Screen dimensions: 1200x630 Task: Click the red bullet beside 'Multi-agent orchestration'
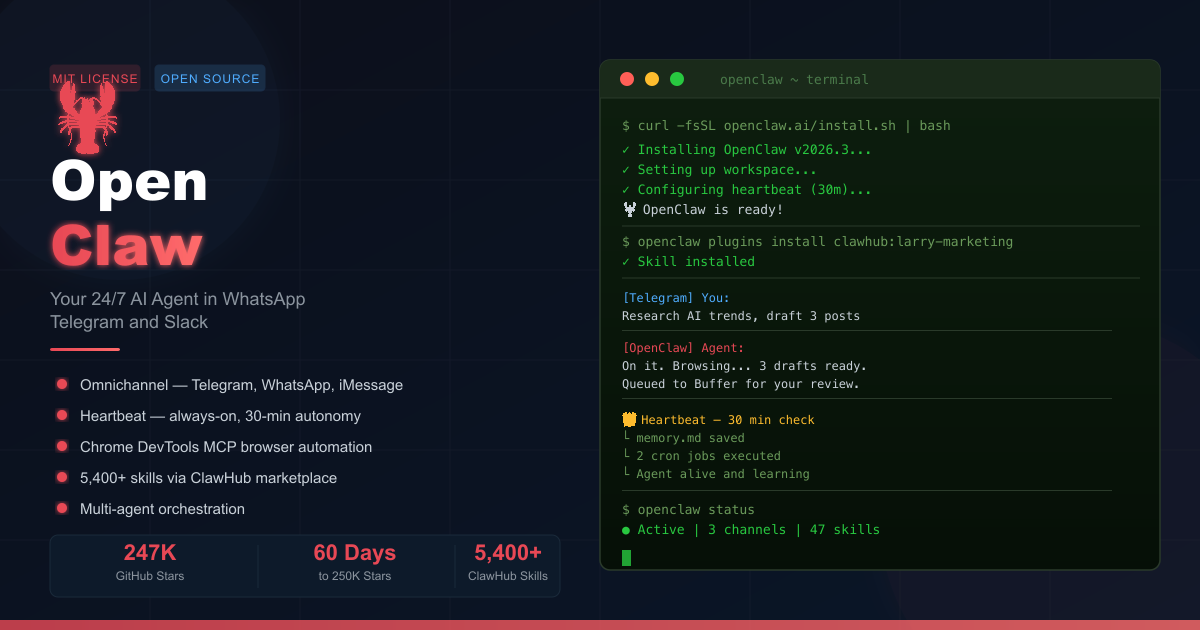[62, 509]
